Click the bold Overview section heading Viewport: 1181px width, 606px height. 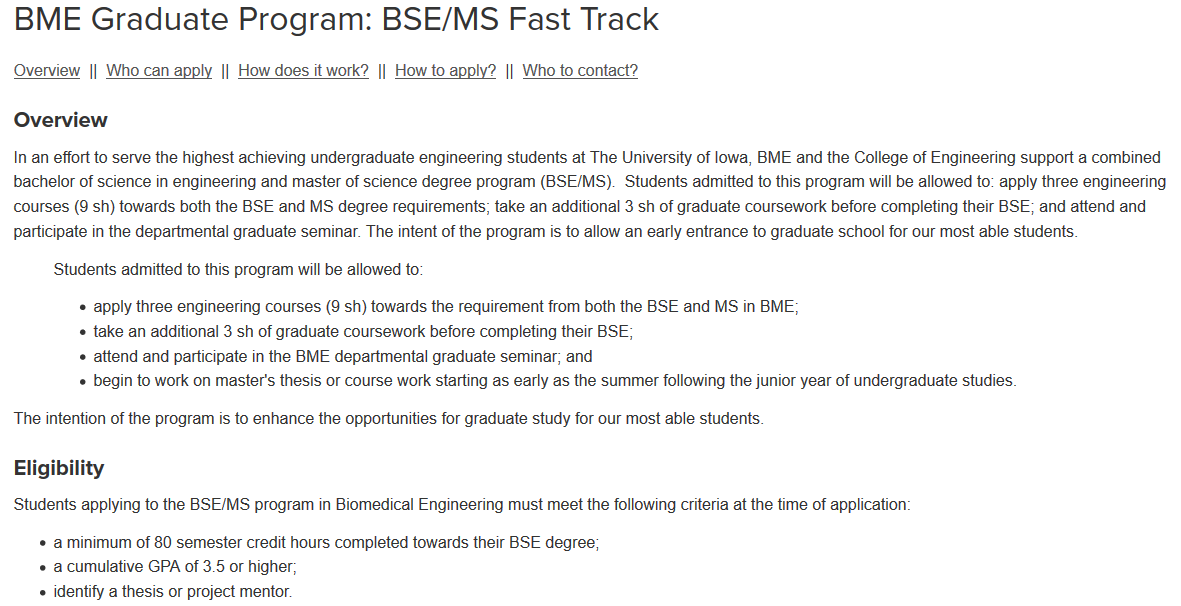(x=60, y=120)
